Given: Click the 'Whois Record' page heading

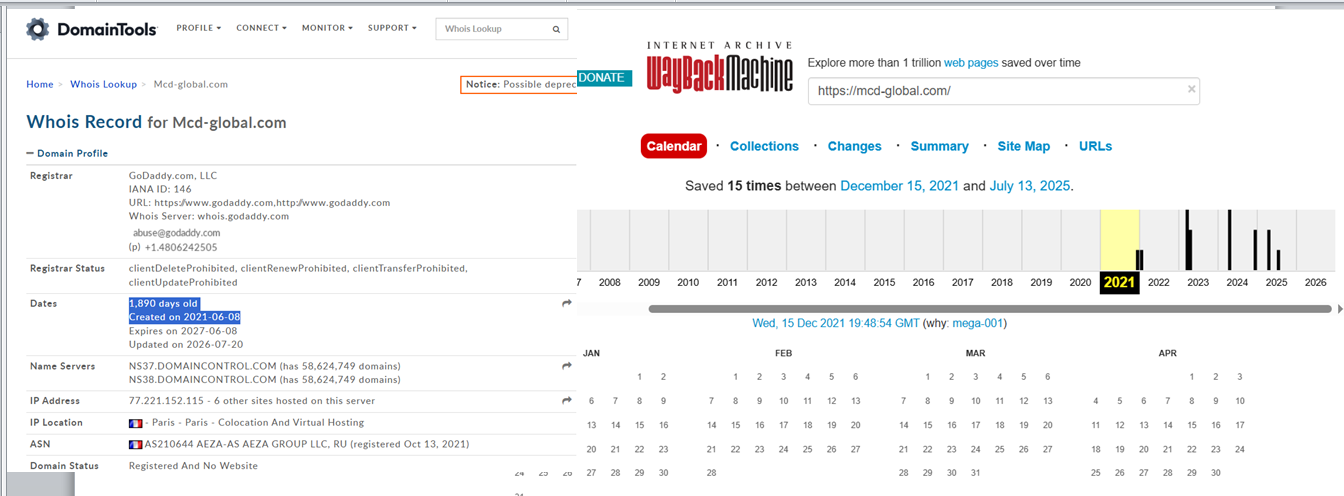Looking at the screenshot, I should pyautogui.click(x=84, y=122).
